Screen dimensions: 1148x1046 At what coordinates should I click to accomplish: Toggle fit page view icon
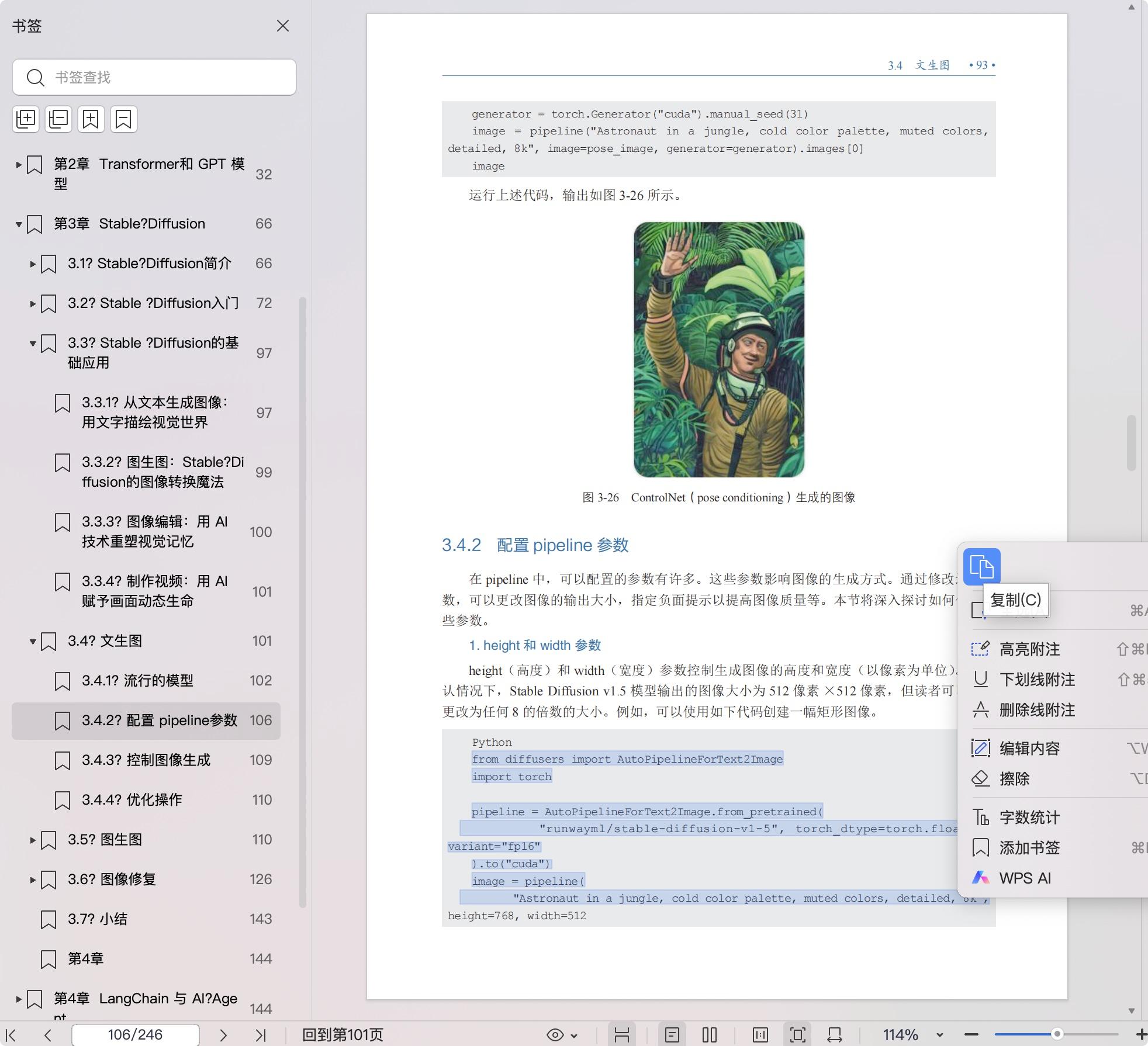pyautogui.click(x=797, y=1035)
